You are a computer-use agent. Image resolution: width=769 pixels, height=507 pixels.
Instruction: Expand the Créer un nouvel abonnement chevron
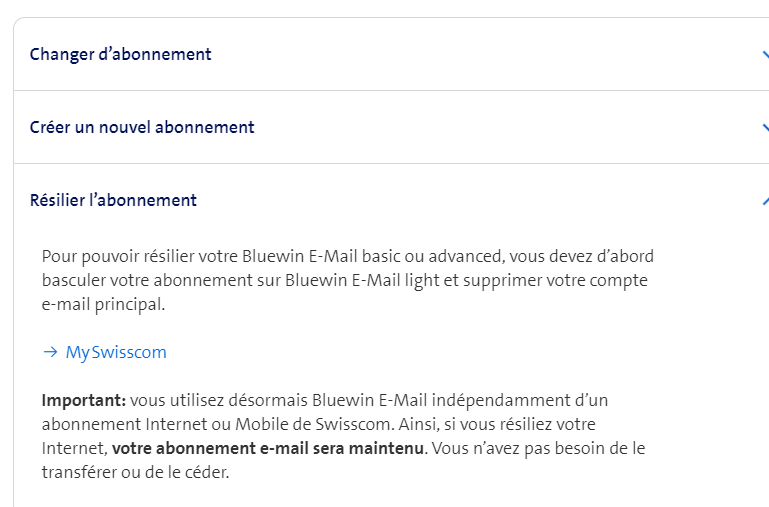[x=764, y=127]
